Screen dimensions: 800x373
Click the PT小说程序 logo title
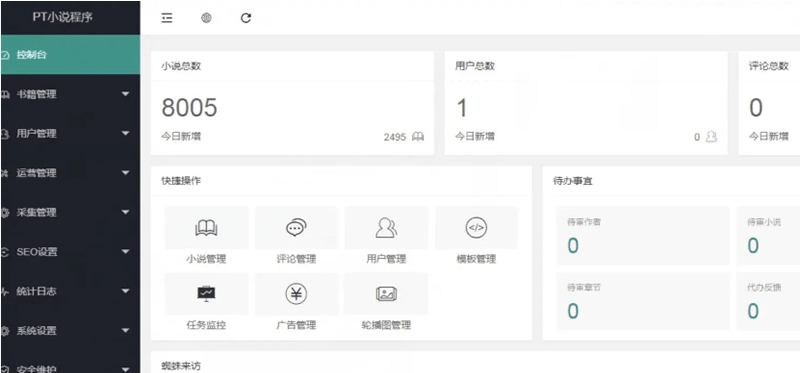[x=63, y=17]
